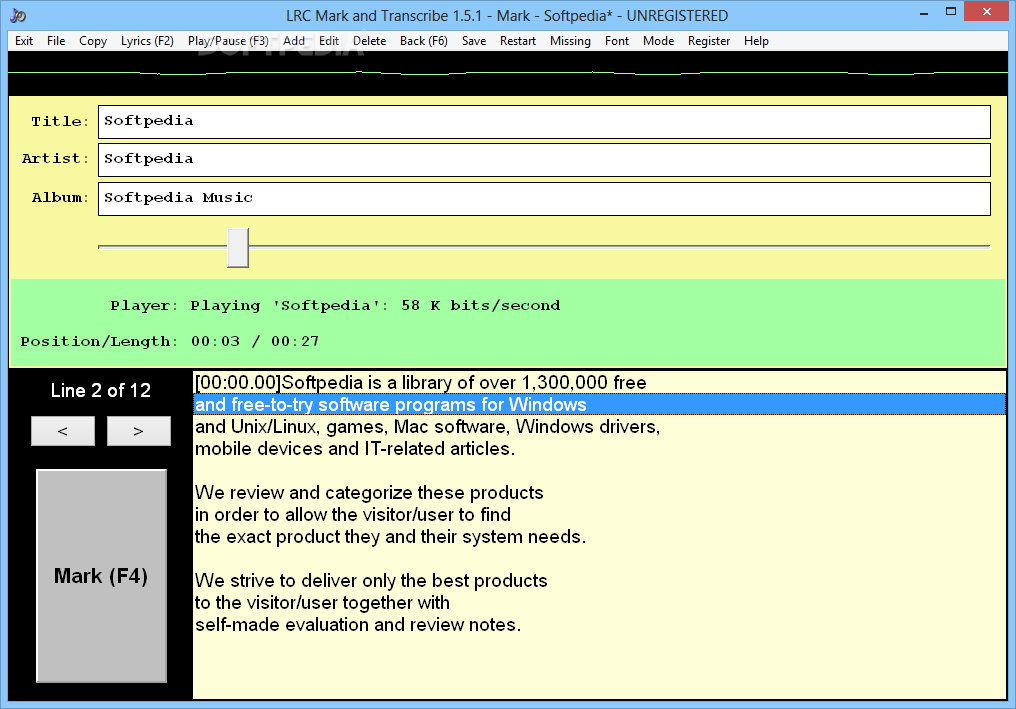This screenshot has height=709, width=1016.
Task: Click the Title input field
Action: tap(544, 122)
